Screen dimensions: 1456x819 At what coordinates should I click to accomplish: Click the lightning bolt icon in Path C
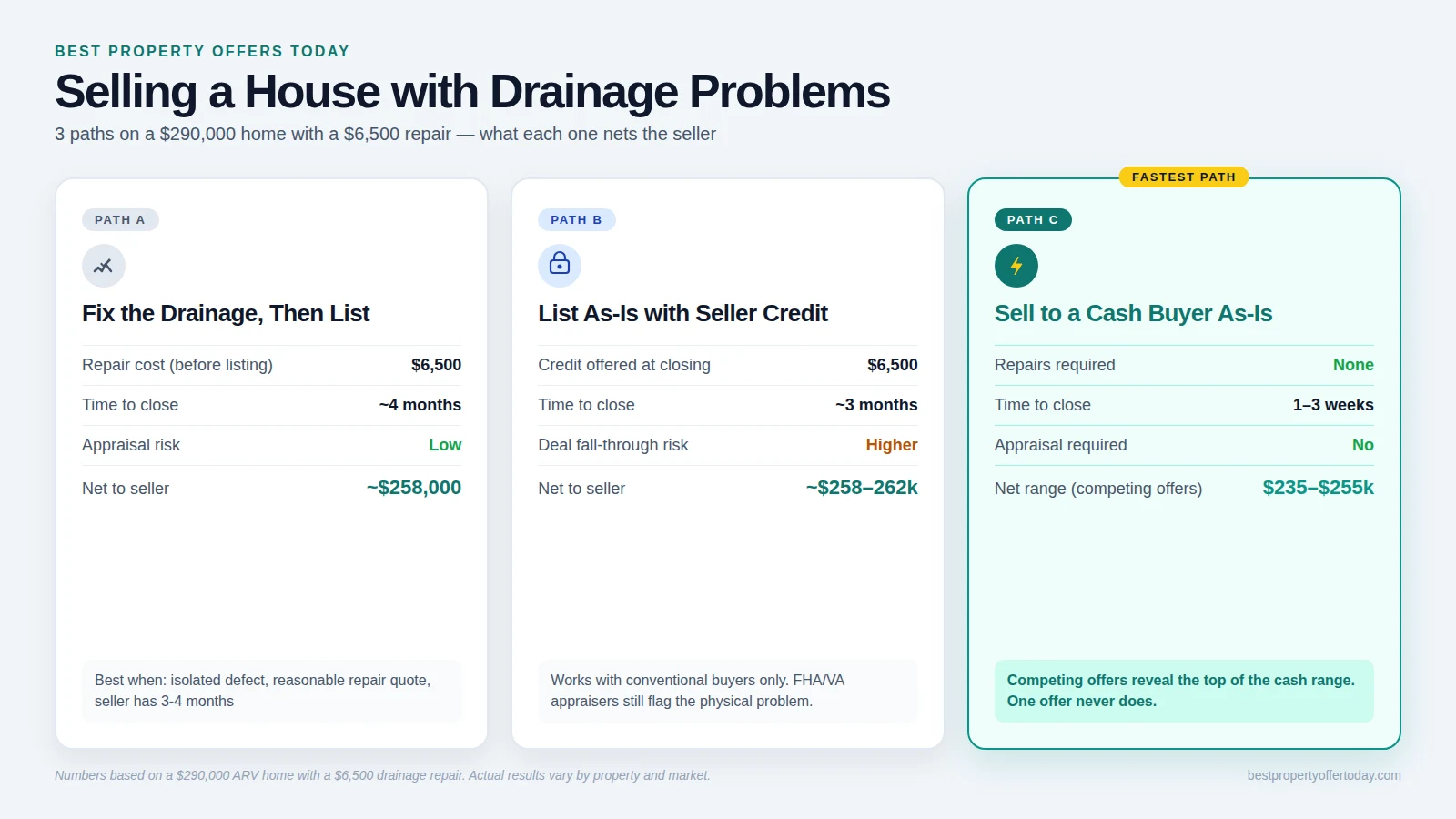point(1016,266)
